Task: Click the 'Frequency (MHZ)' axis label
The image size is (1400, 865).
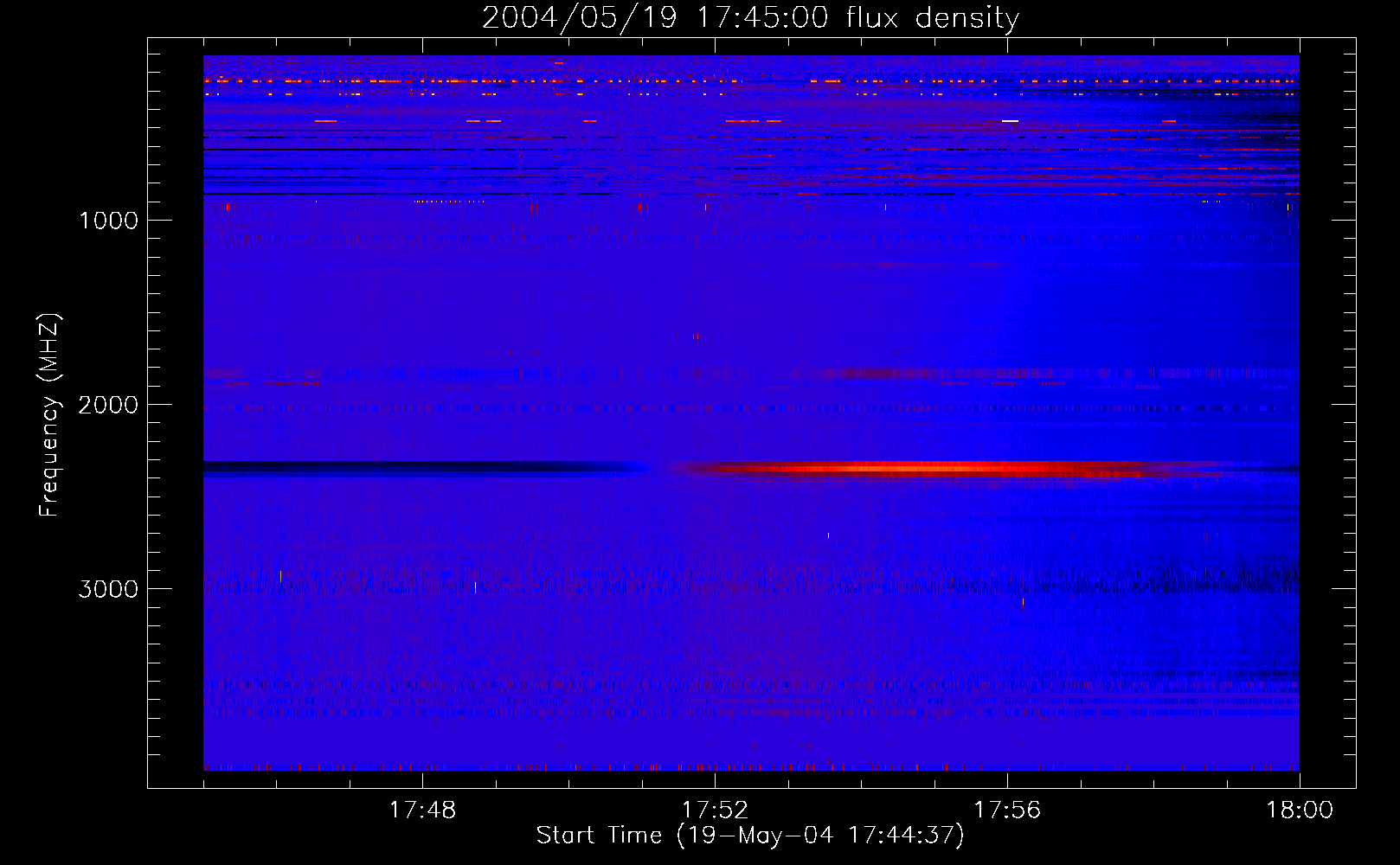Action: point(50,414)
